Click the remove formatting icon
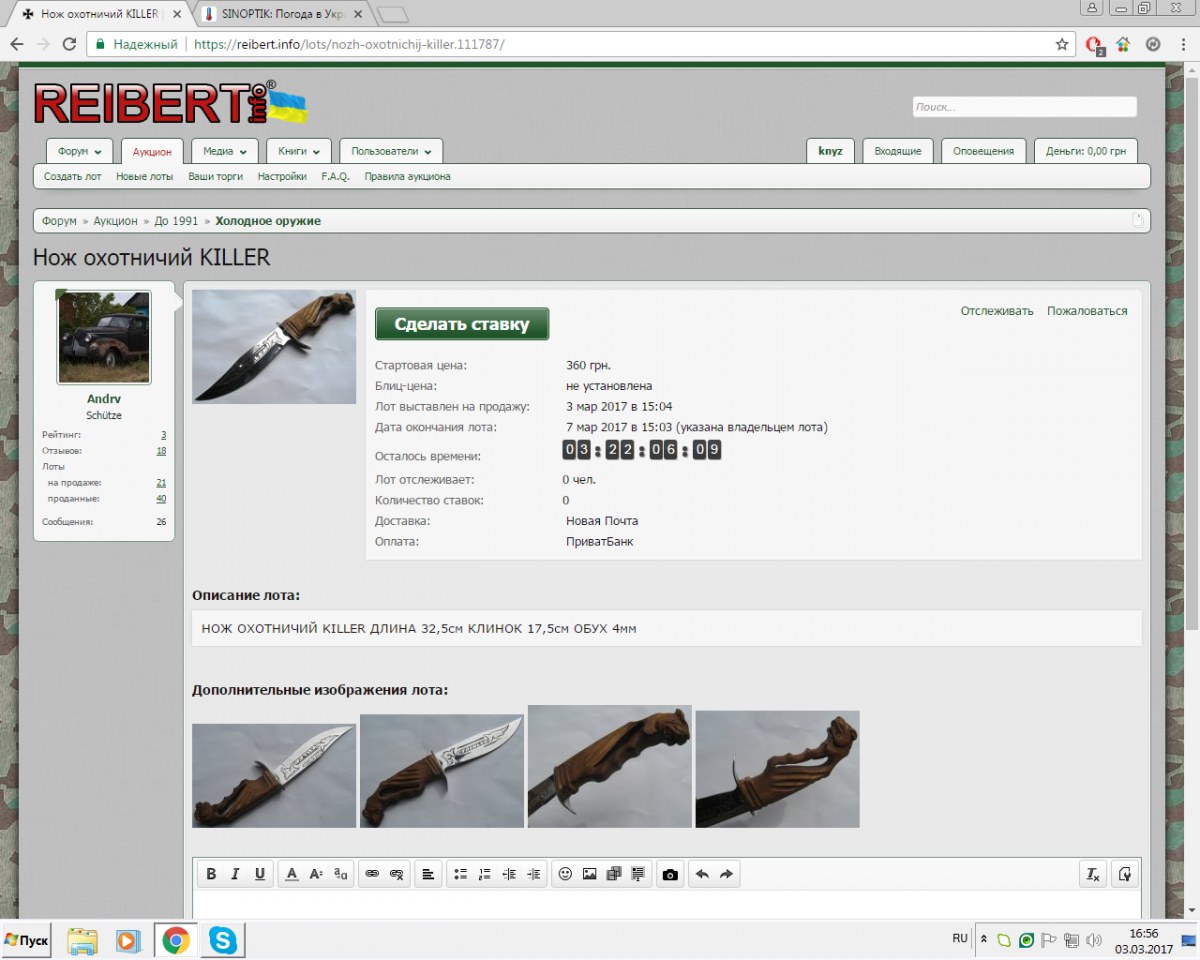1200x960 pixels. pos(1093,874)
